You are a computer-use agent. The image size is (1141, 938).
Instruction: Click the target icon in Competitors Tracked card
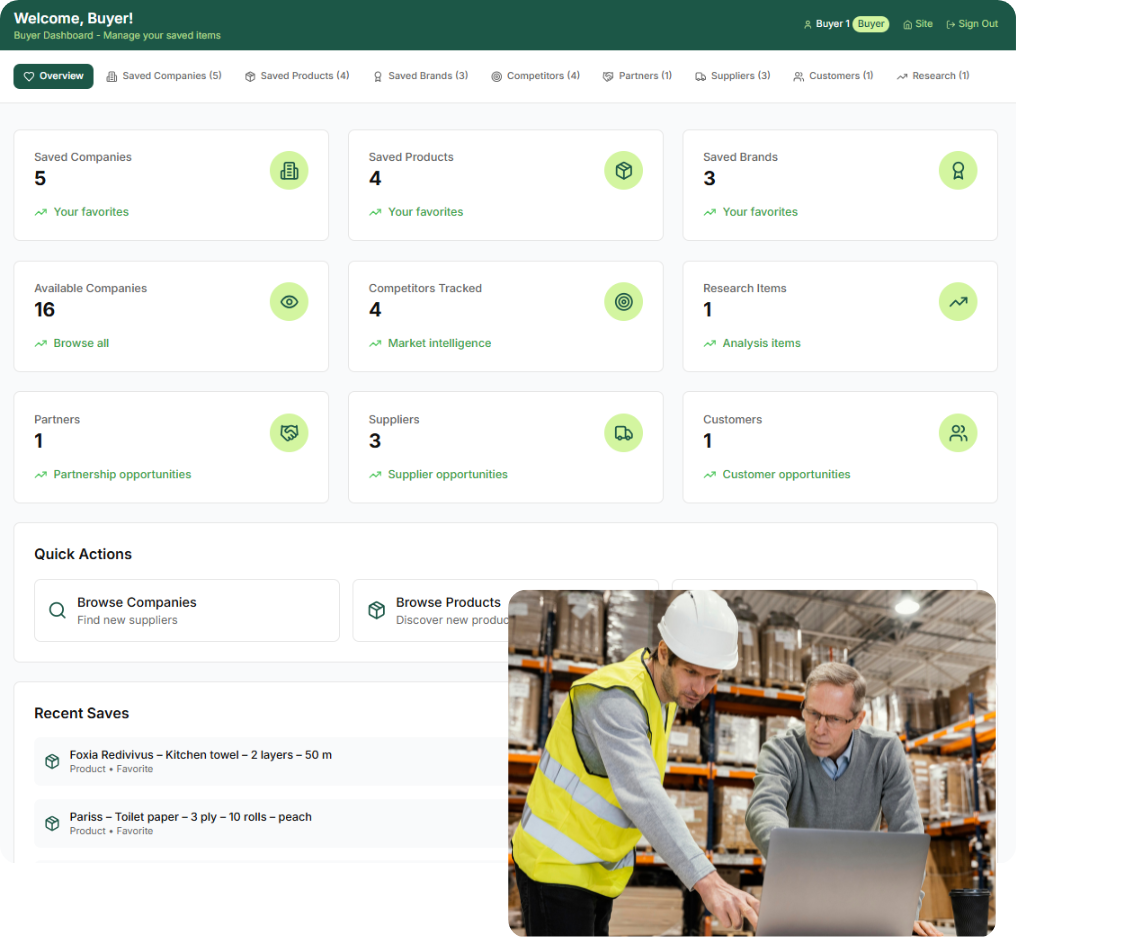click(624, 302)
